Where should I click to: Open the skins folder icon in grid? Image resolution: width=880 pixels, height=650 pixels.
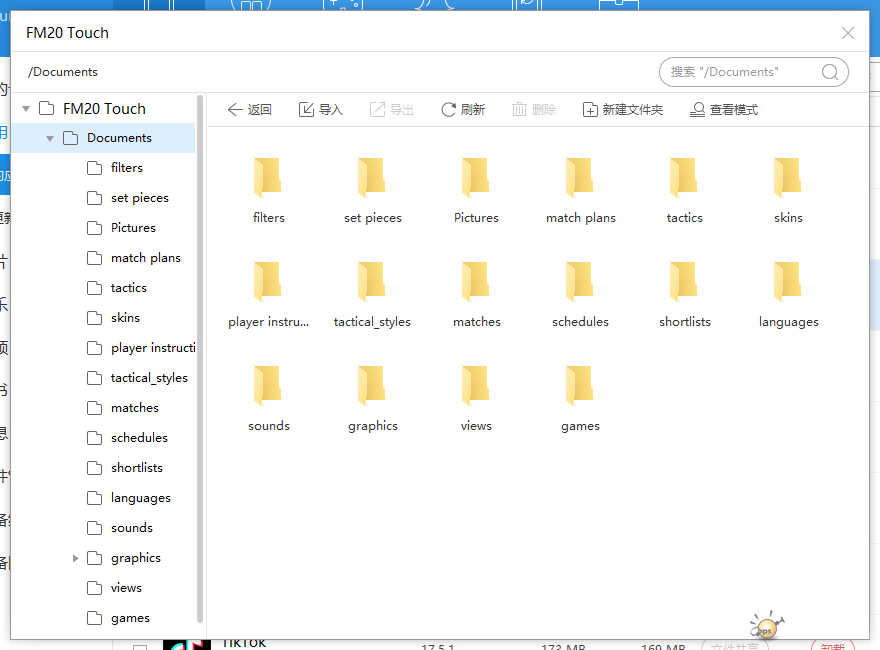coord(788,178)
